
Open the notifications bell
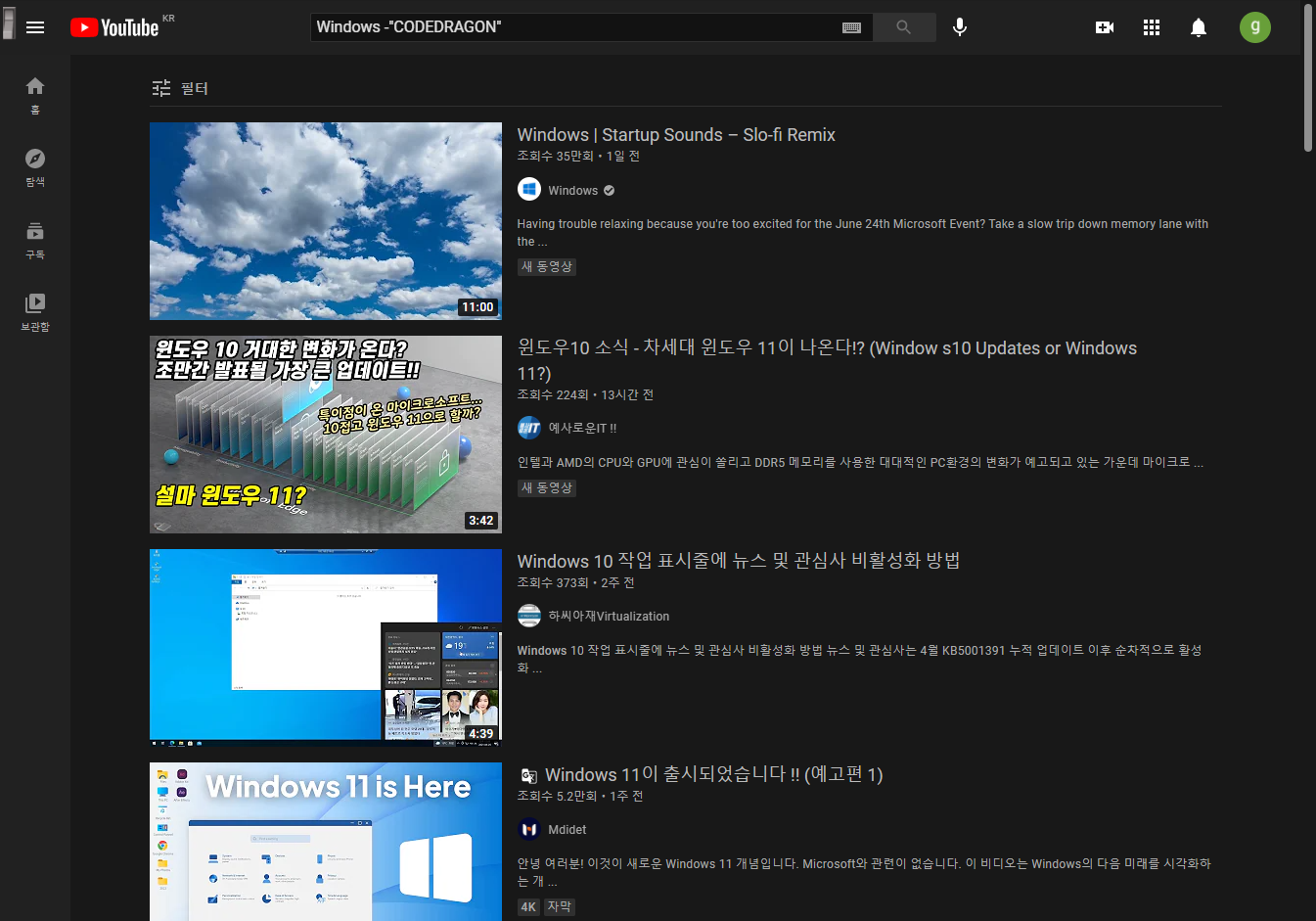1199,27
